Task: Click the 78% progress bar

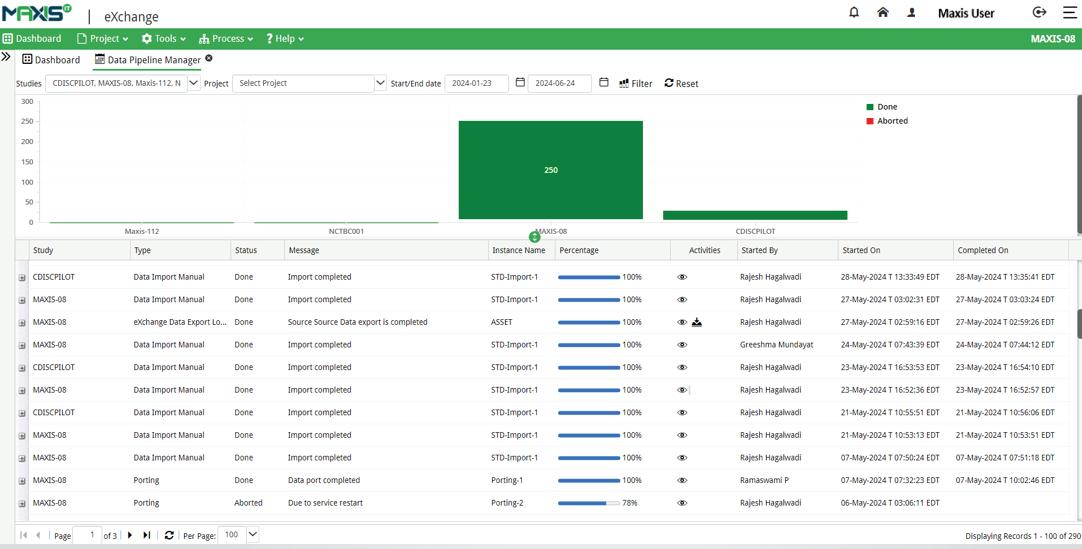Action: click(589, 503)
